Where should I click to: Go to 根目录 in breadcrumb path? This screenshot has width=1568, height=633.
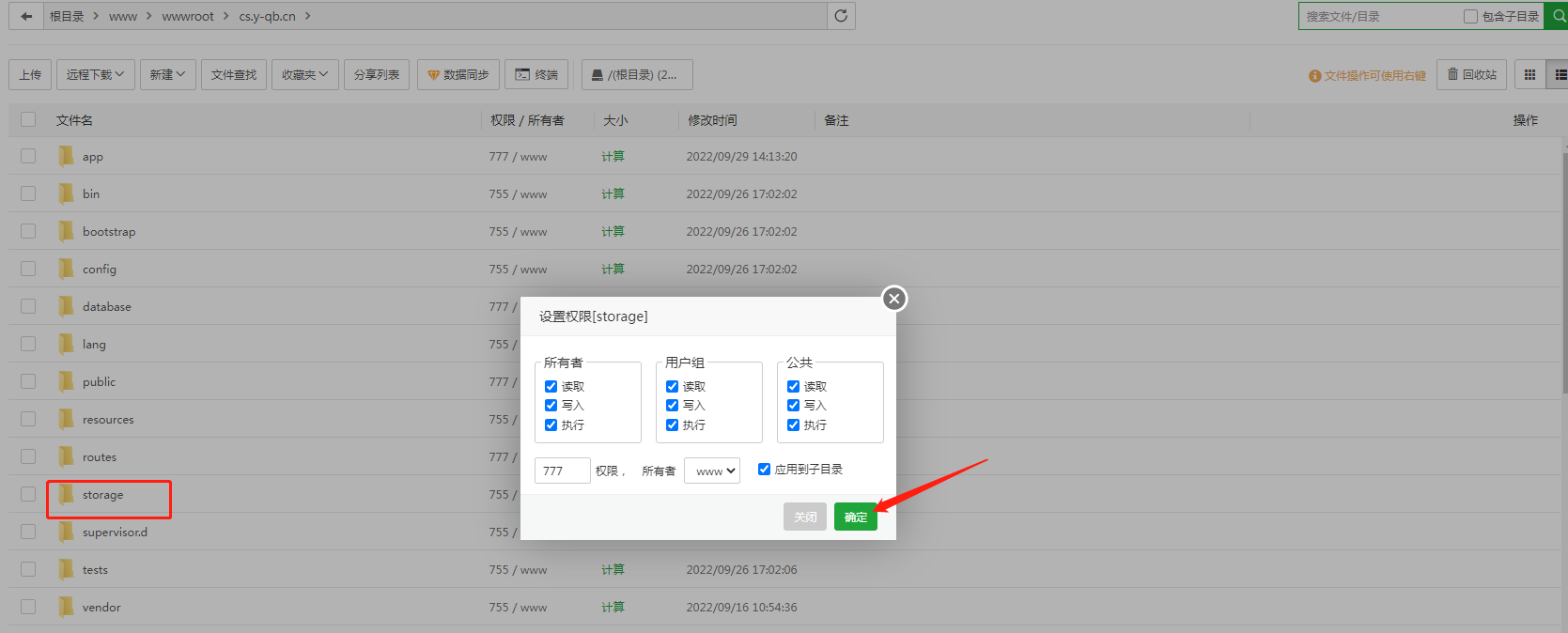pyautogui.click(x=67, y=16)
